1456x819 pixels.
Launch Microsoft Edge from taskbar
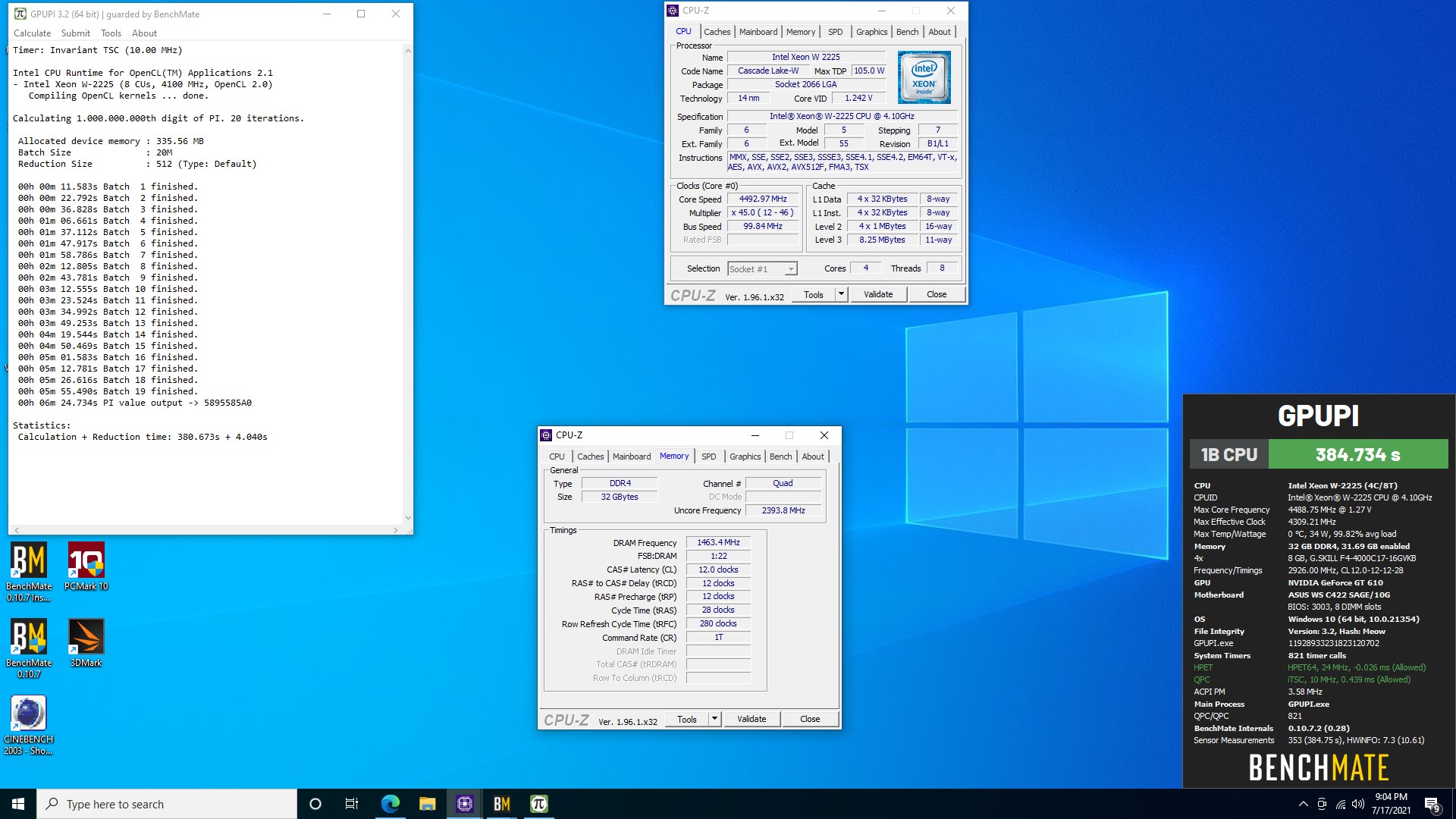[x=390, y=804]
